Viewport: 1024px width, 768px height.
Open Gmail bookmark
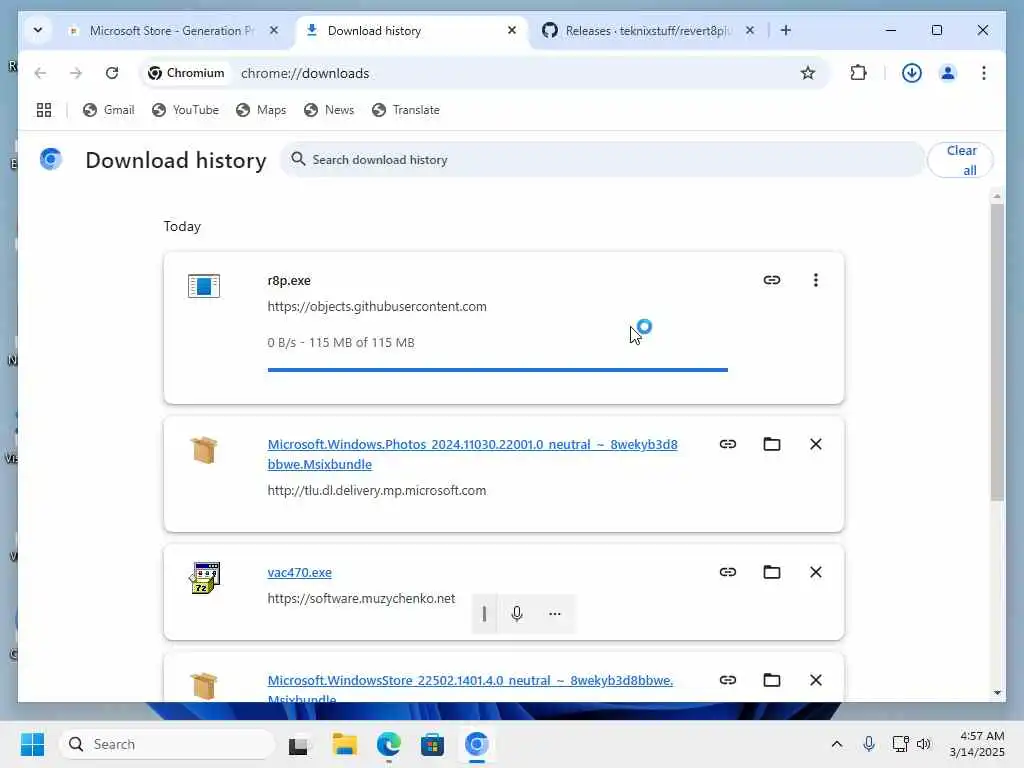(x=109, y=110)
